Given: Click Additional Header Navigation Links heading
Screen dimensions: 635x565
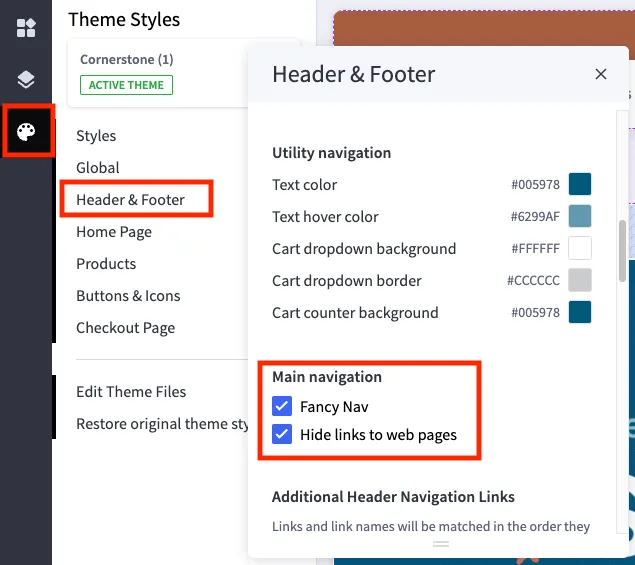Looking at the screenshot, I should click(393, 497).
